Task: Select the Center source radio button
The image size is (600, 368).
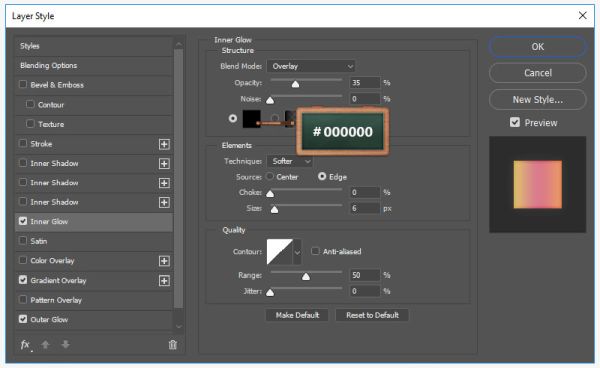Action: (x=270, y=176)
